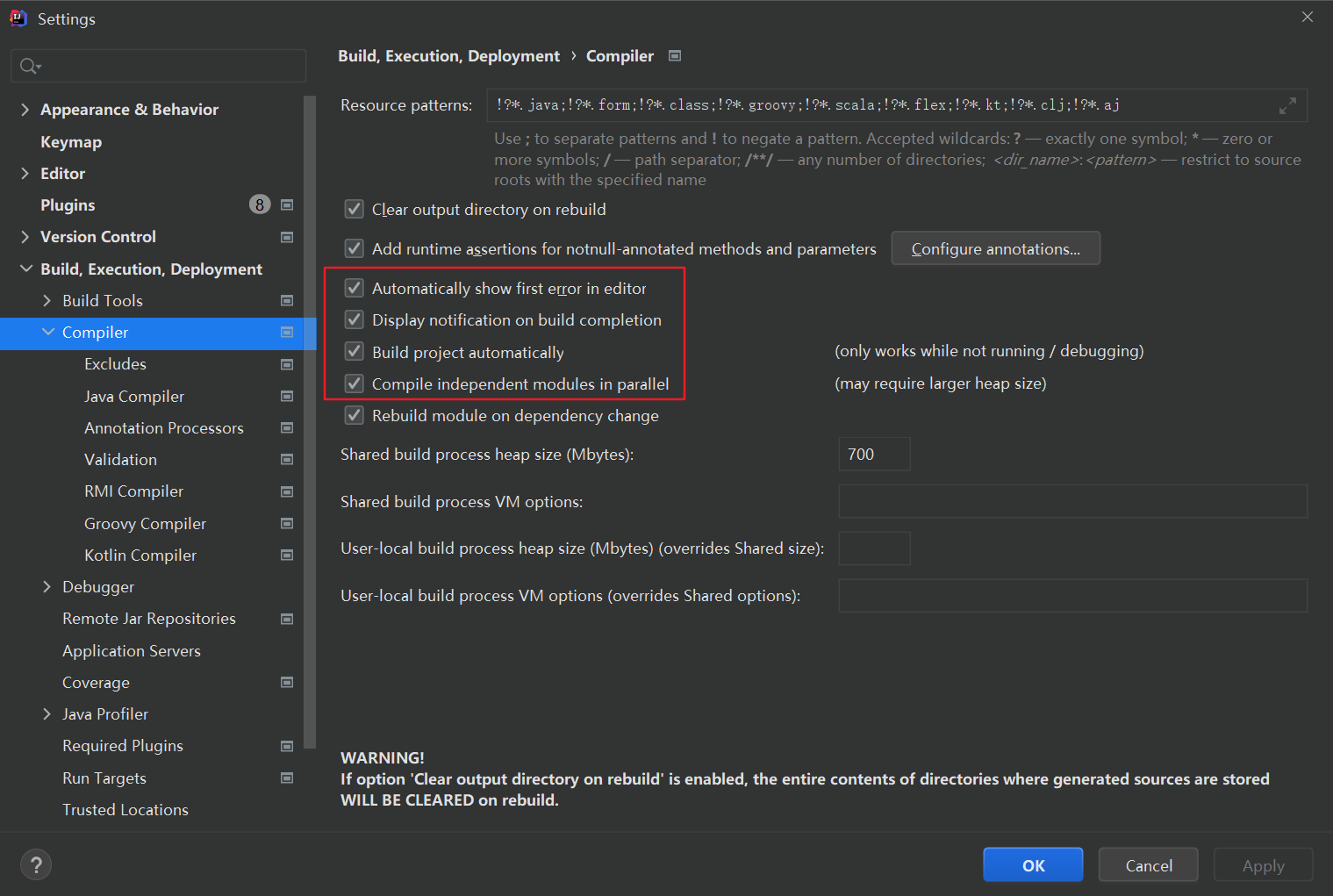Toggle Clear output directory on rebuild

pos(355,209)
